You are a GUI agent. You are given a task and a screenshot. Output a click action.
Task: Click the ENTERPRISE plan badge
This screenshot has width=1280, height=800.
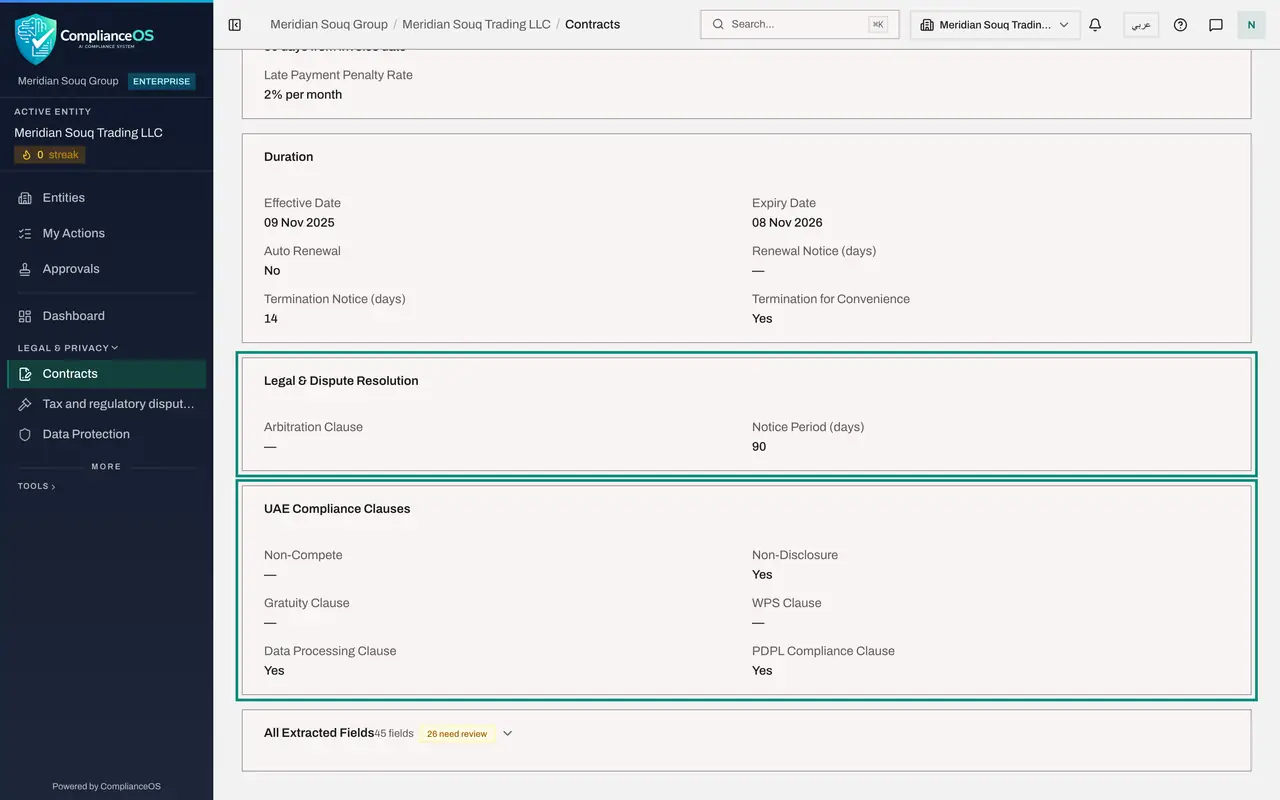click(162, 81)
